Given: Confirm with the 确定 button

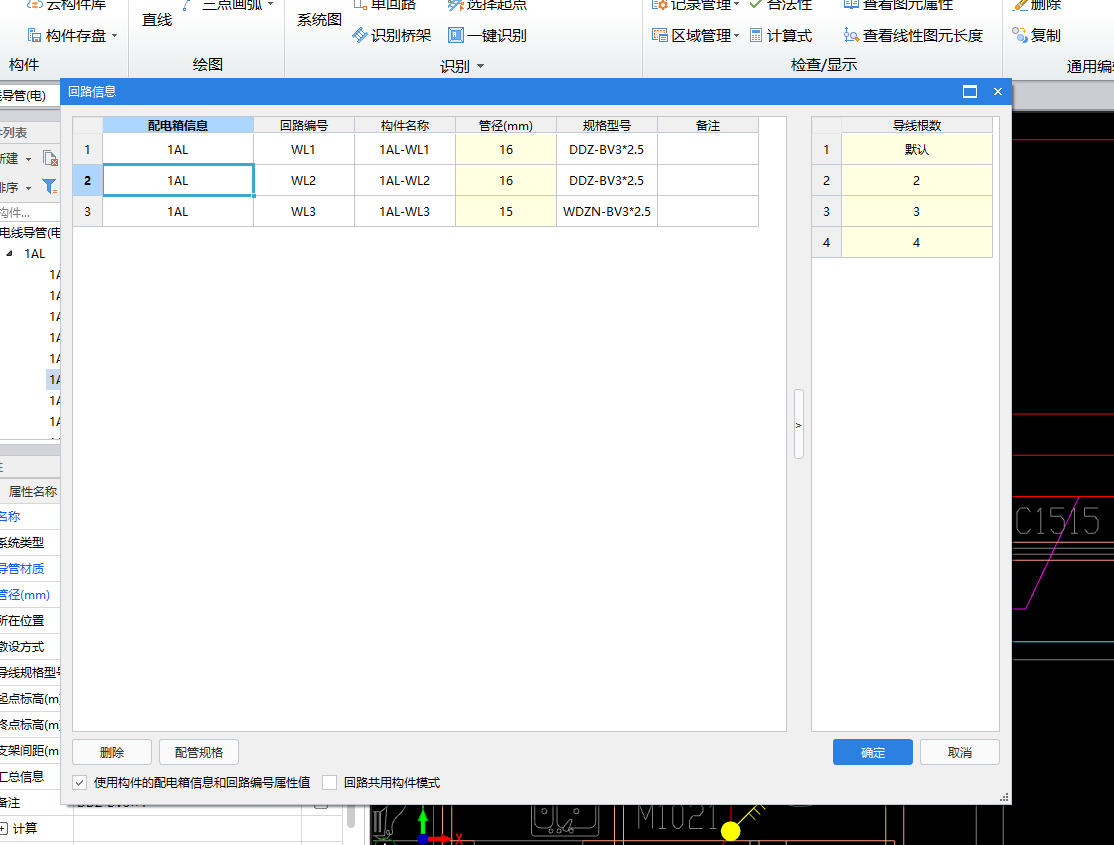Looking at the screenshot, I should click(x=872, y=752).
